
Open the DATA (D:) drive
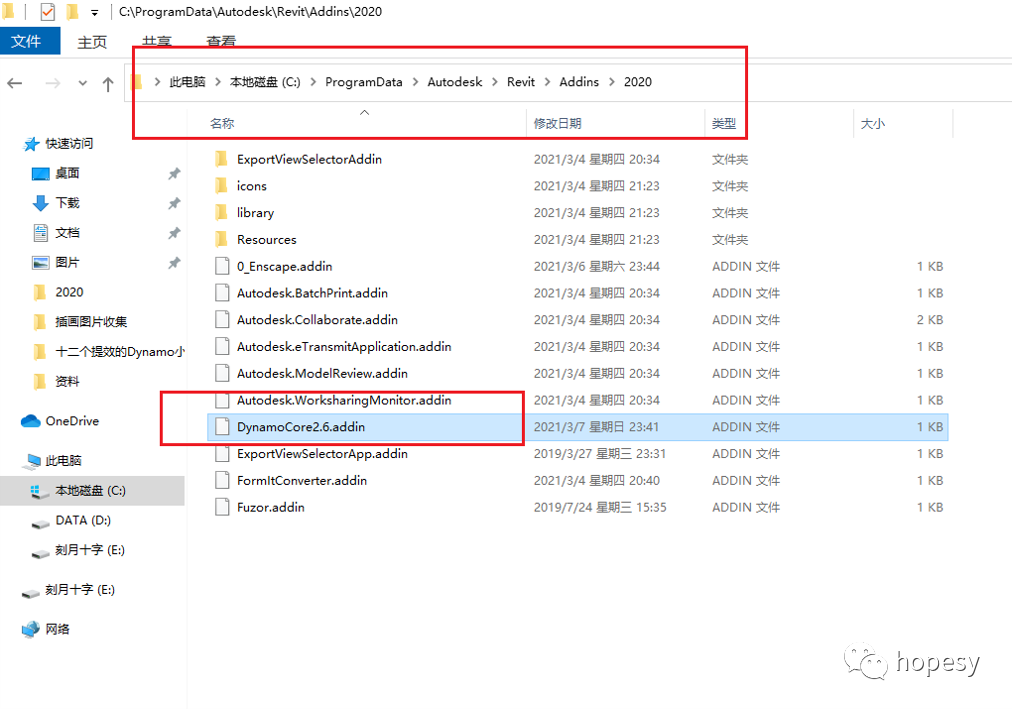click(83, 520)
